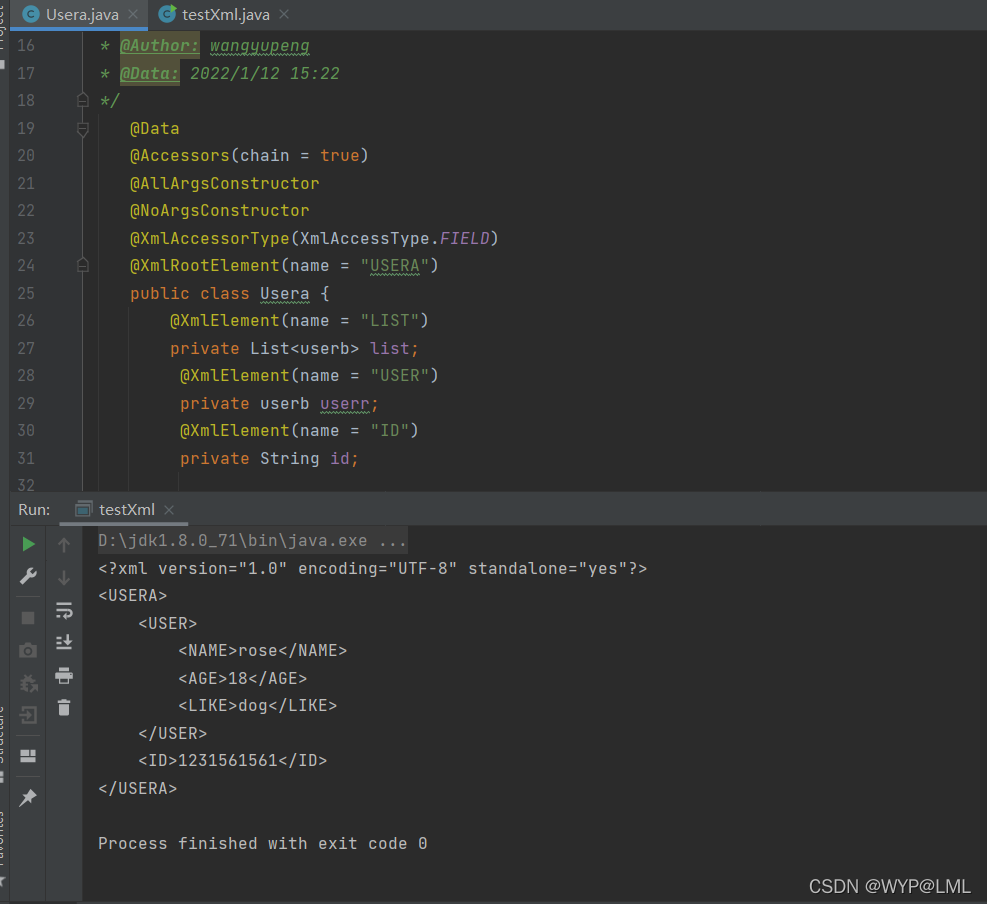987x904 pixels.
Task: Click 'private String id;' on line 31
Action: [x=269, y=458]
